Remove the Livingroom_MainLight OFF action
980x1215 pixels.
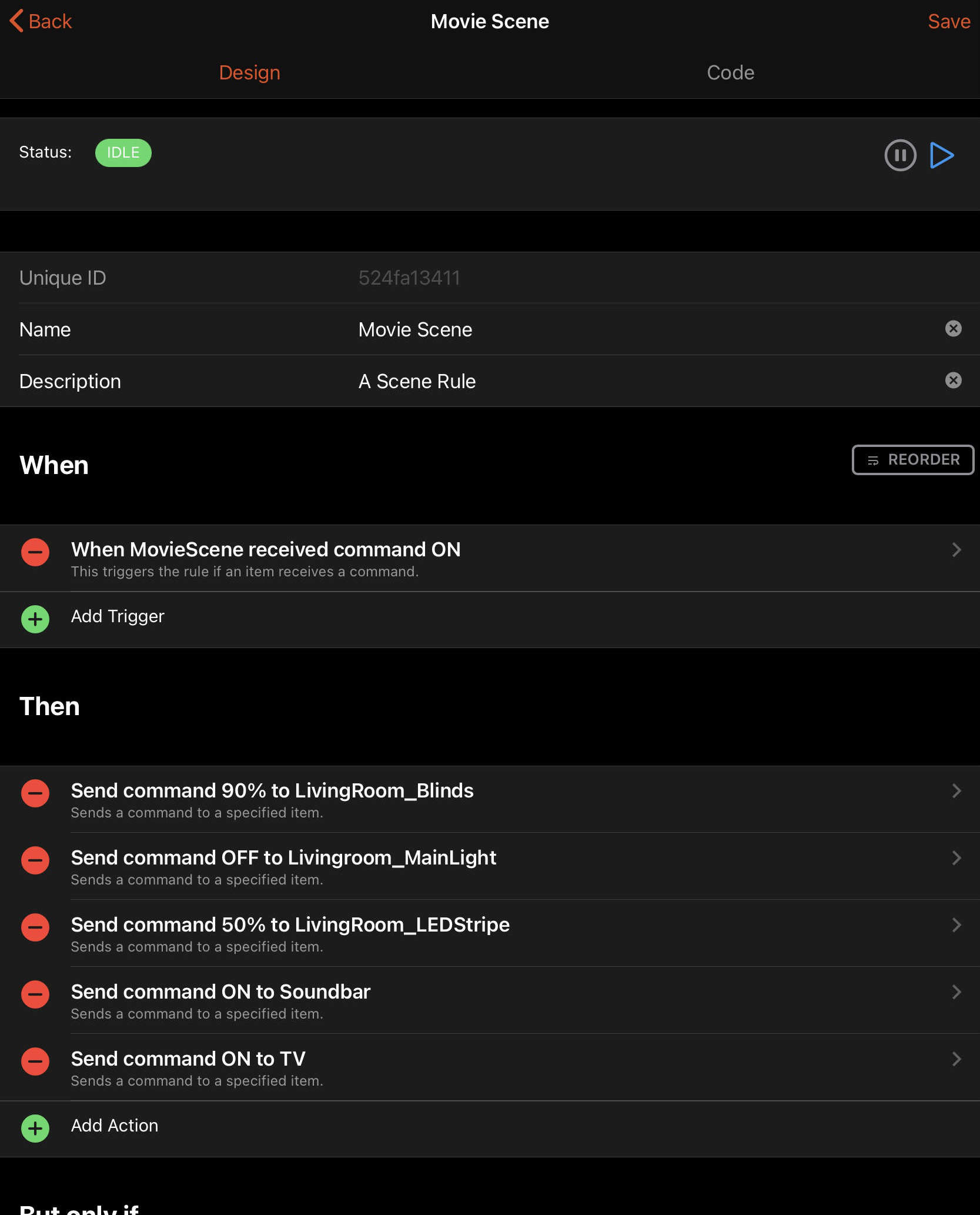[35, 860]
